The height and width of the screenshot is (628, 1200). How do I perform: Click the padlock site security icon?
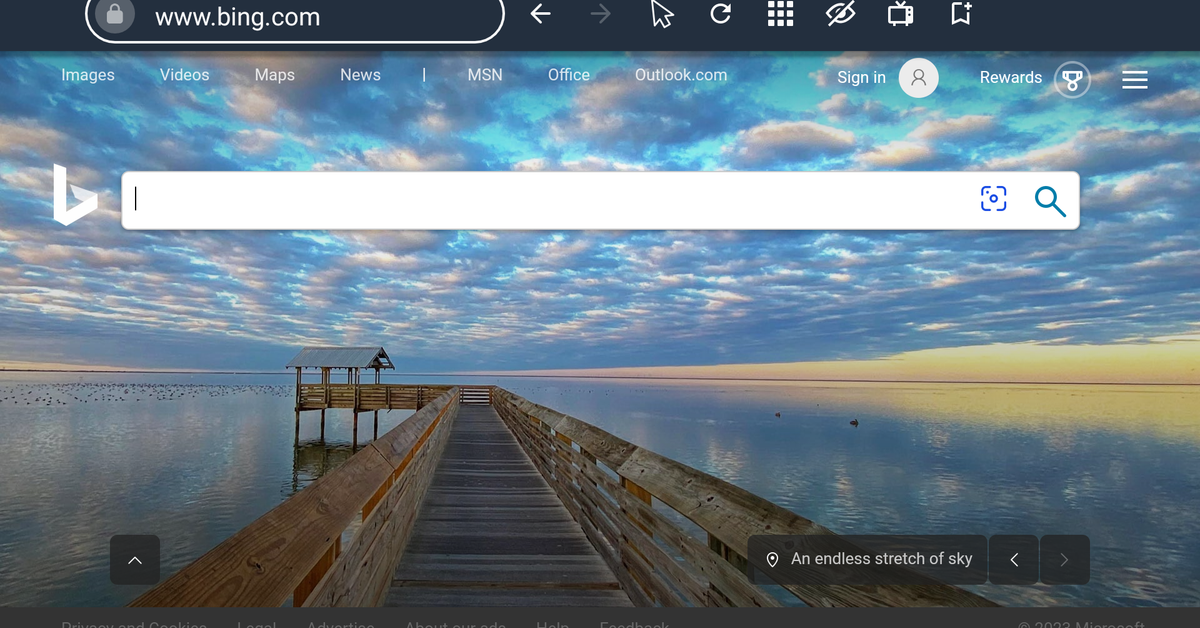click(115, 15)
